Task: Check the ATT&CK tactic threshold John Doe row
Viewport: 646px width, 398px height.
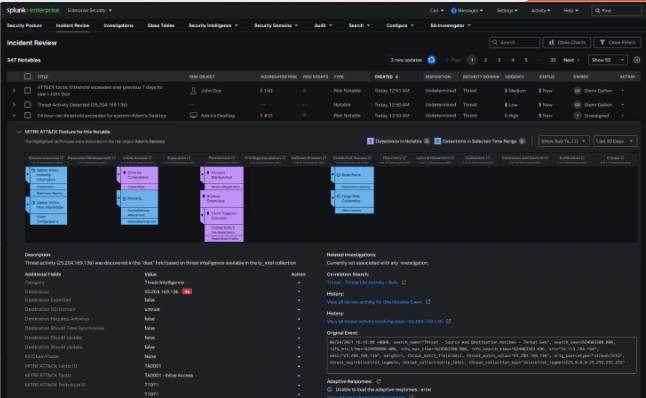Action: tap(28, 91)
